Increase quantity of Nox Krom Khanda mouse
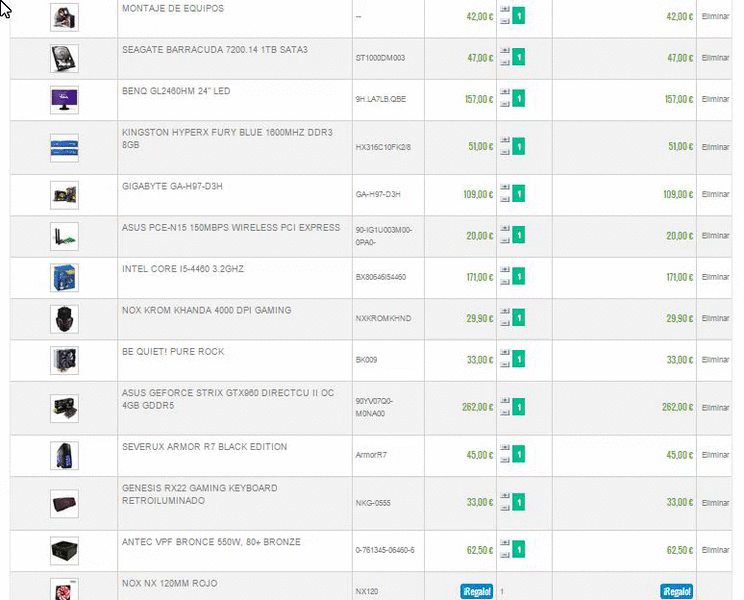Image resolution: width=744 pixels, height=600 pixels. coord(505,311)
